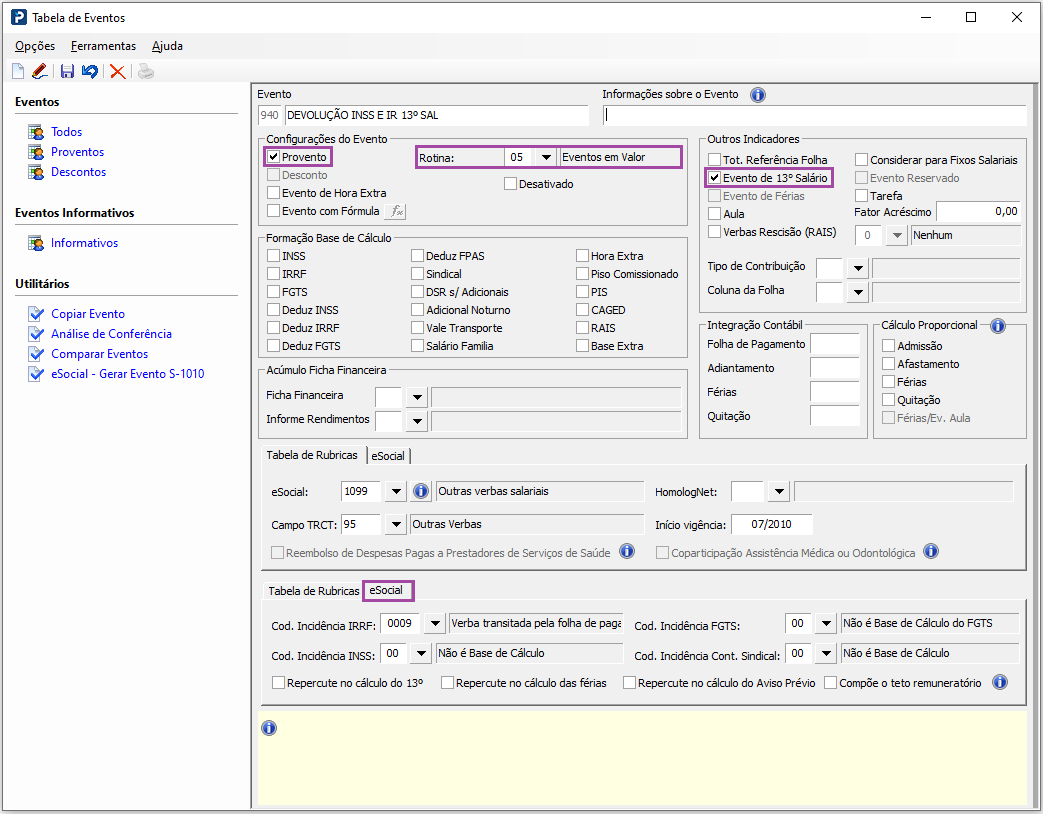
Task: Expand the Campo TRCT dropdown
Action: (395, 525)
